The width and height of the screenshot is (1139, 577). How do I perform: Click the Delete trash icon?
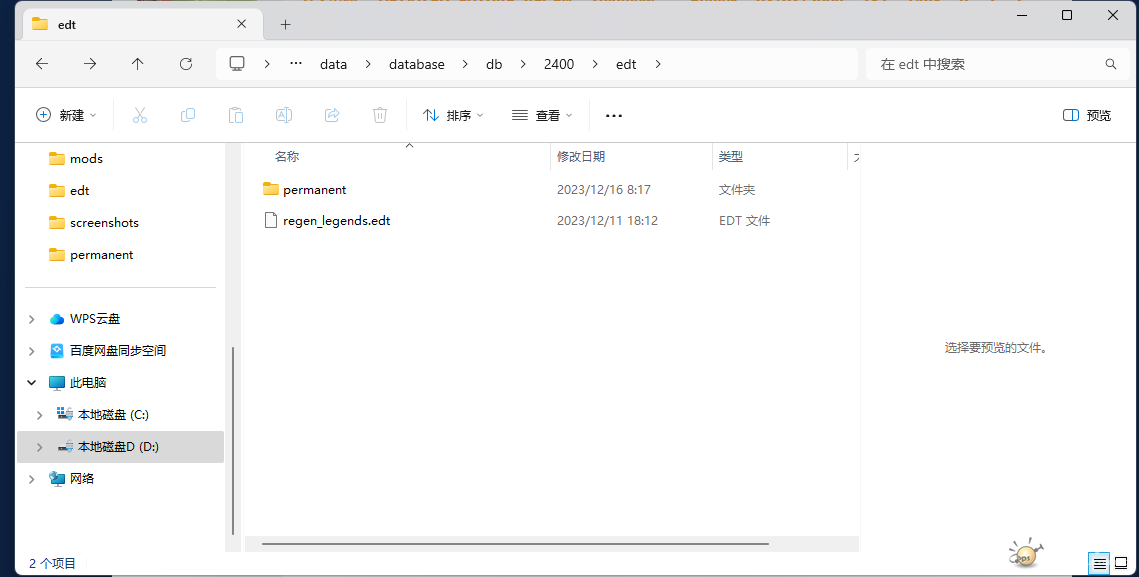[380, 115]
